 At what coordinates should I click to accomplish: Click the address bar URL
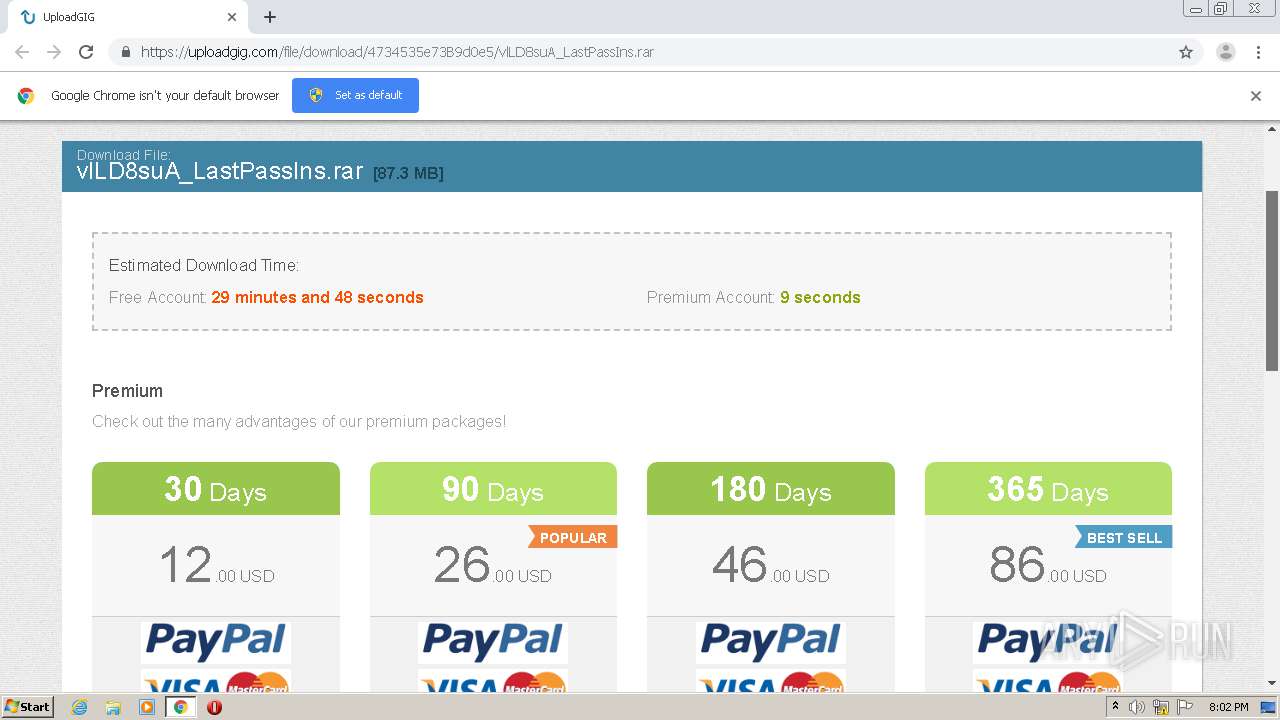[397, 52]
